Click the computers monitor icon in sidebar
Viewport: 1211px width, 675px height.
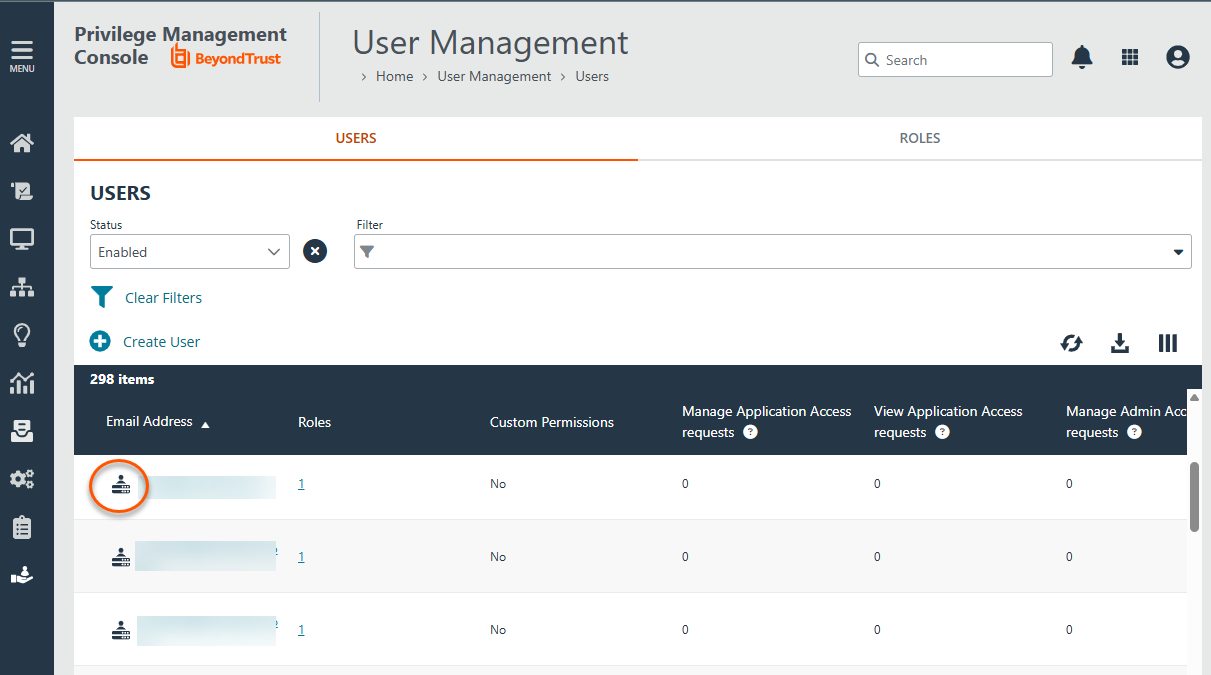pos(22,239)
